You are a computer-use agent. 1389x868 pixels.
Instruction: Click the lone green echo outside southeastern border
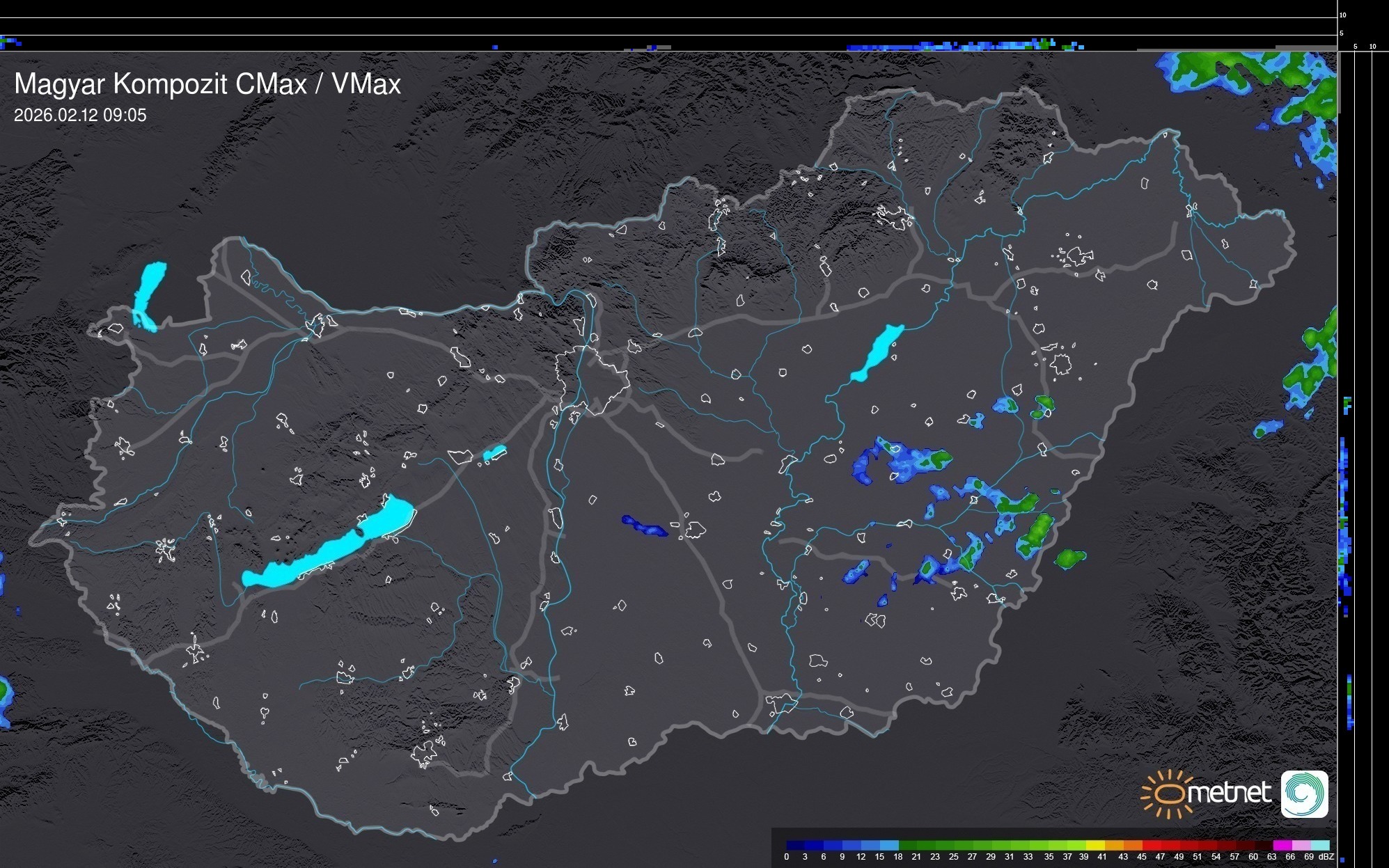(1070, 558)
